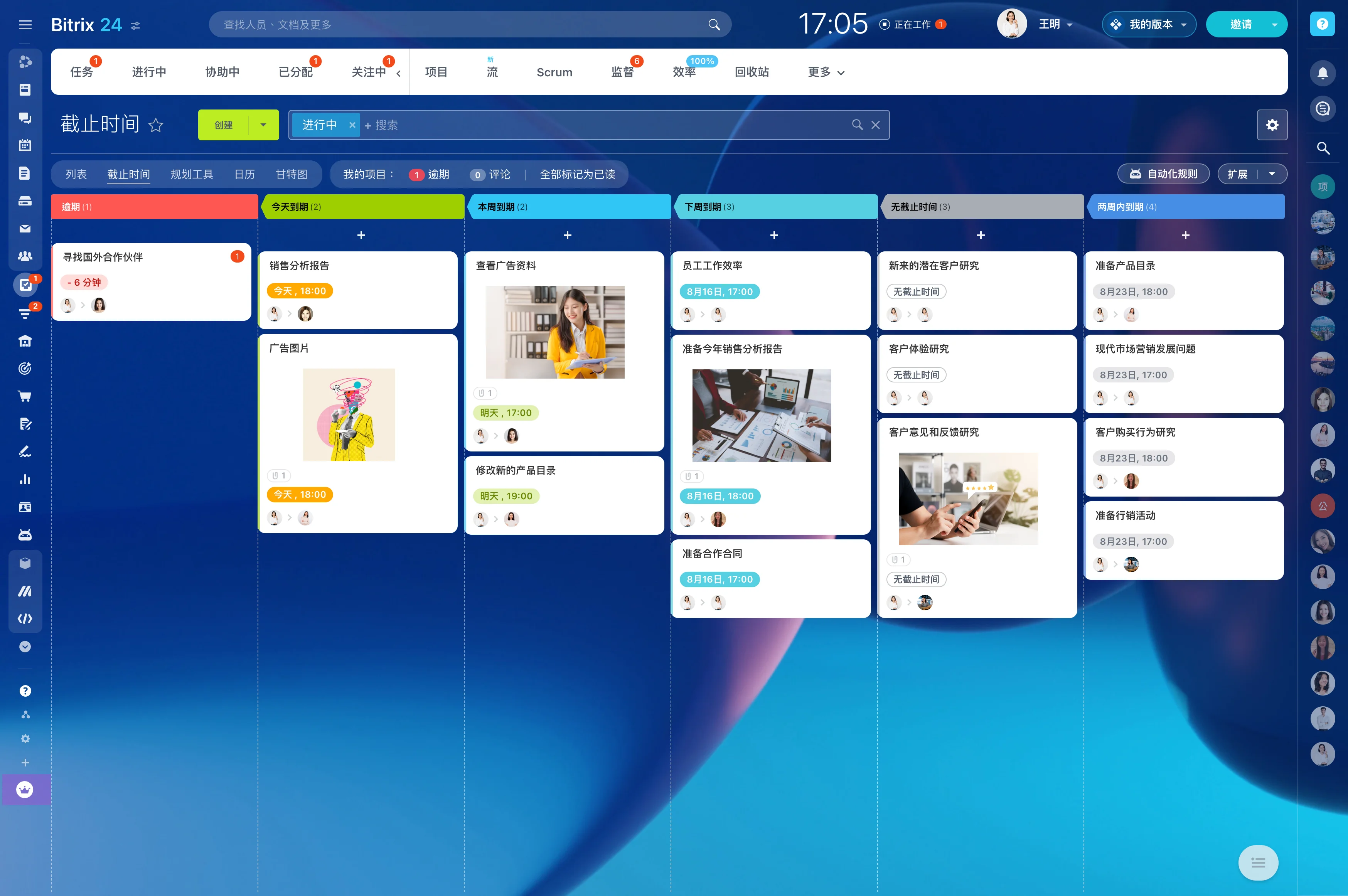Click the 创建 create button
Viewport: 1348px width, 896px height.
223,125
